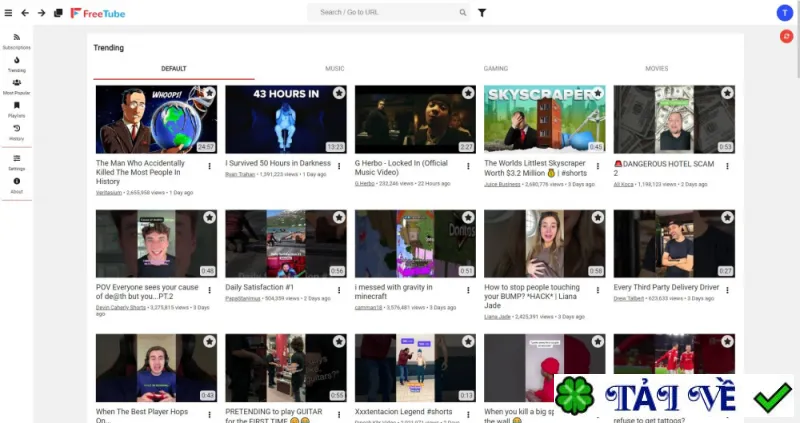Viewport: 800px width, 423px height.
Task: Open Settings in the sidebar
Action: [16, 163]
